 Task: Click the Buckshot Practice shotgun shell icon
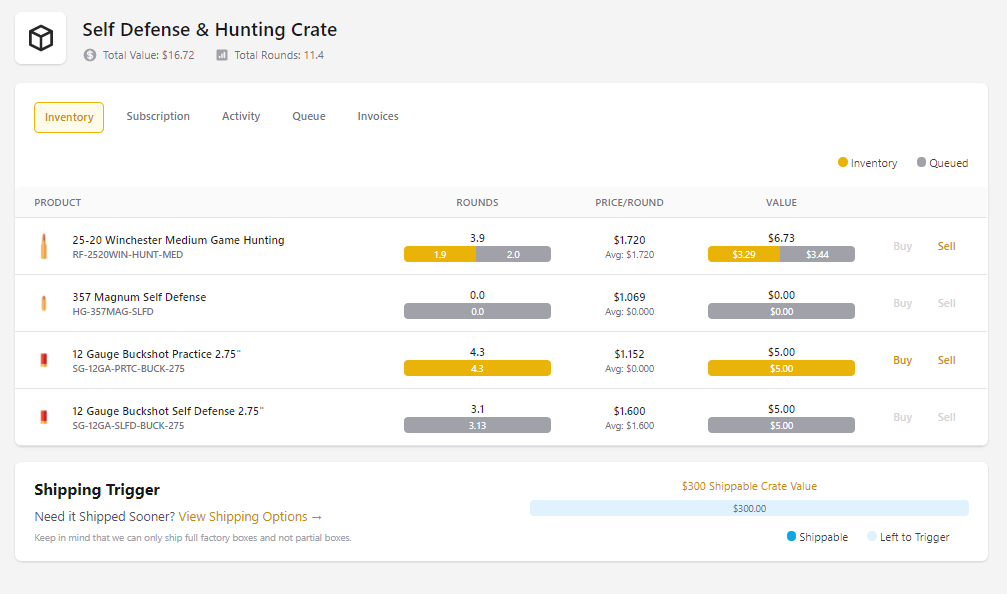tap(44, 360)
